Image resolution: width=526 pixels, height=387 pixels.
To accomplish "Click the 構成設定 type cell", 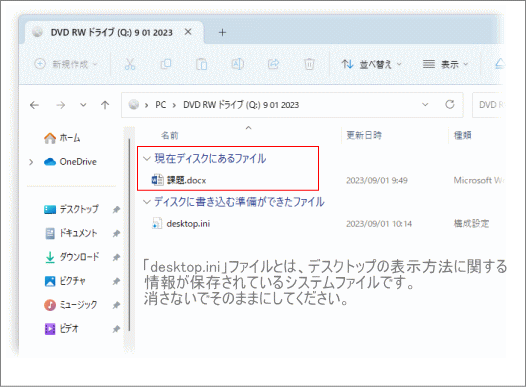I will click(471, 223).
